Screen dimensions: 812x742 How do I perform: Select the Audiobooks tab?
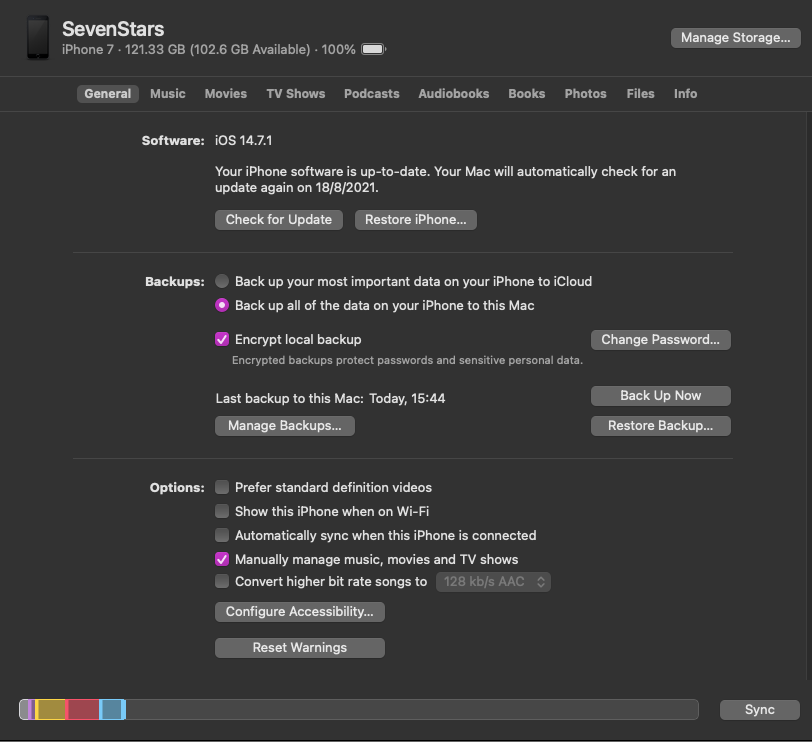[x=454, y=94]
